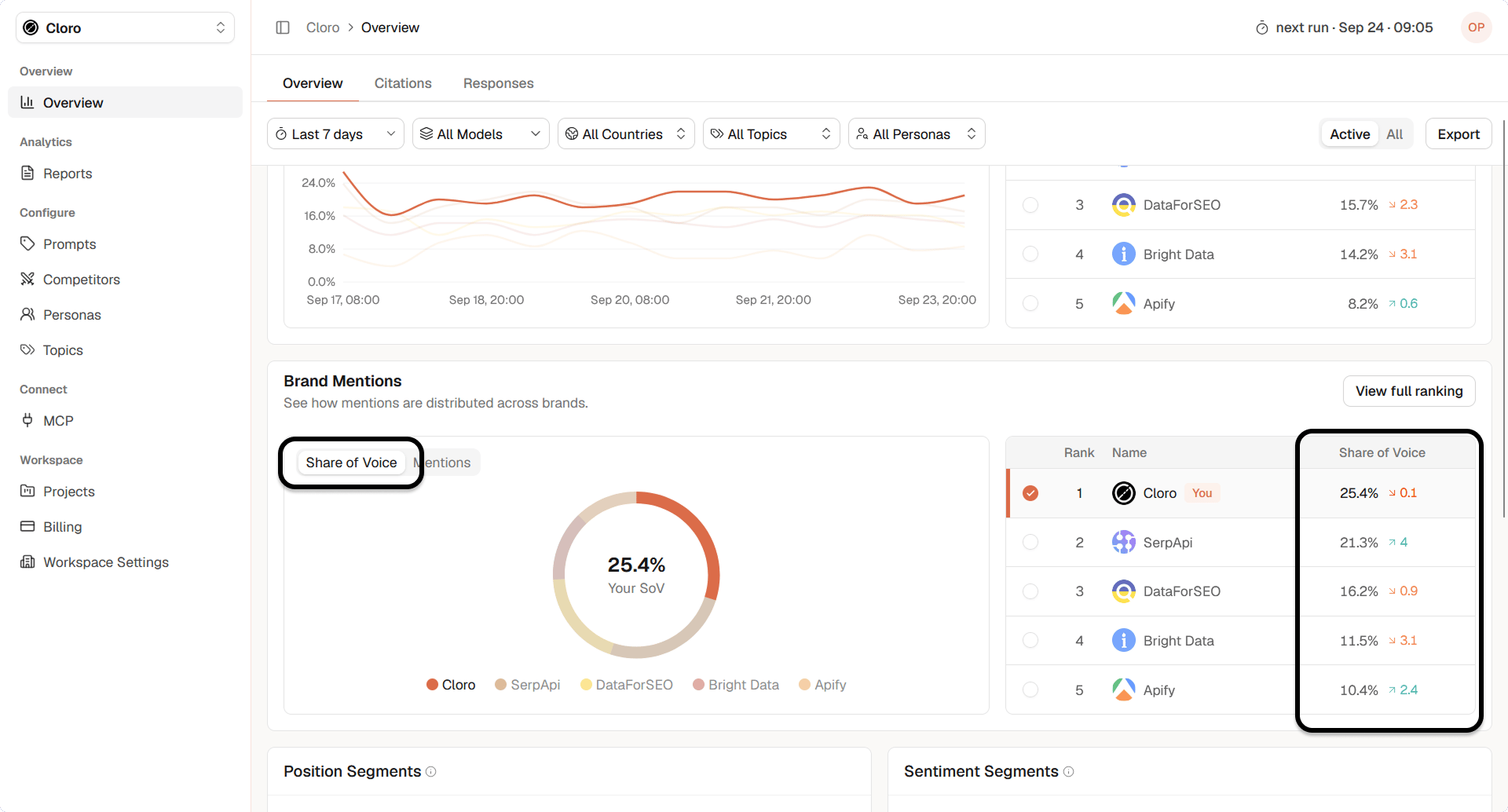Switch filter to All brands
This screenshot has width=1508, height=812.
pos(1394,134)
